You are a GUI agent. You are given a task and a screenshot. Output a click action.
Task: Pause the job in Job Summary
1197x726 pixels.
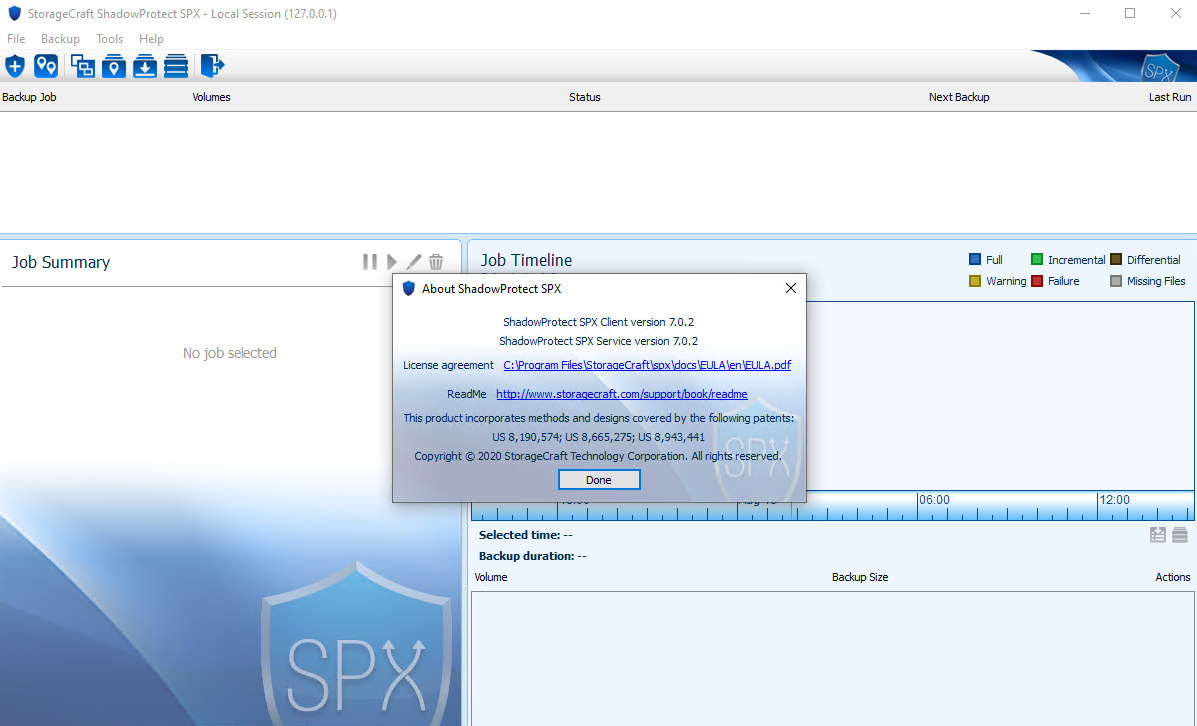click(370, 262)
